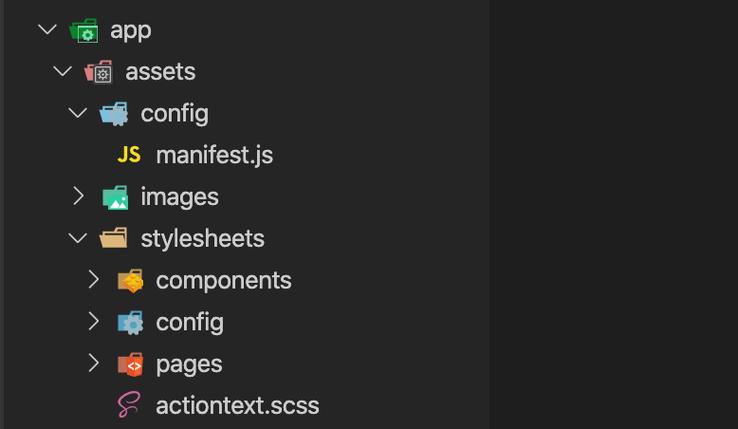Screen dimensions: 738x429
Task: Click the red assets folder icon
Action: pos(98,72)
